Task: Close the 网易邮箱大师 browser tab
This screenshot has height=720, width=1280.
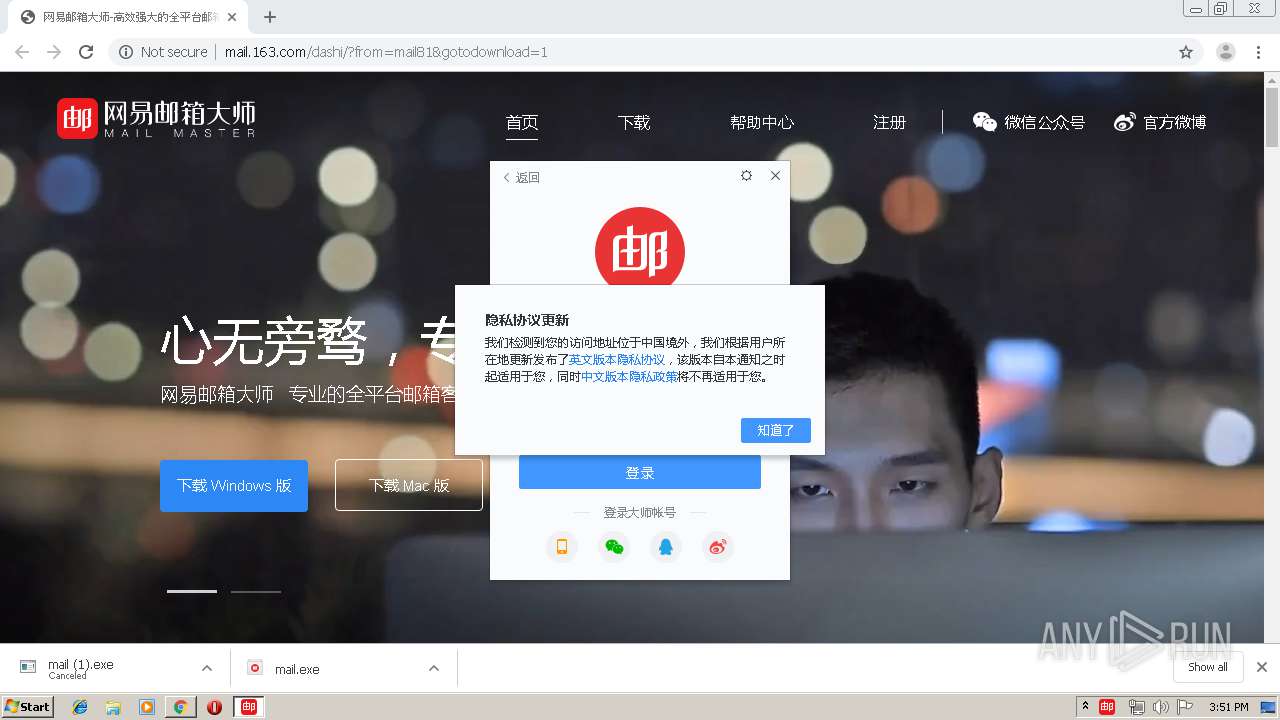Action: [233, 17]
